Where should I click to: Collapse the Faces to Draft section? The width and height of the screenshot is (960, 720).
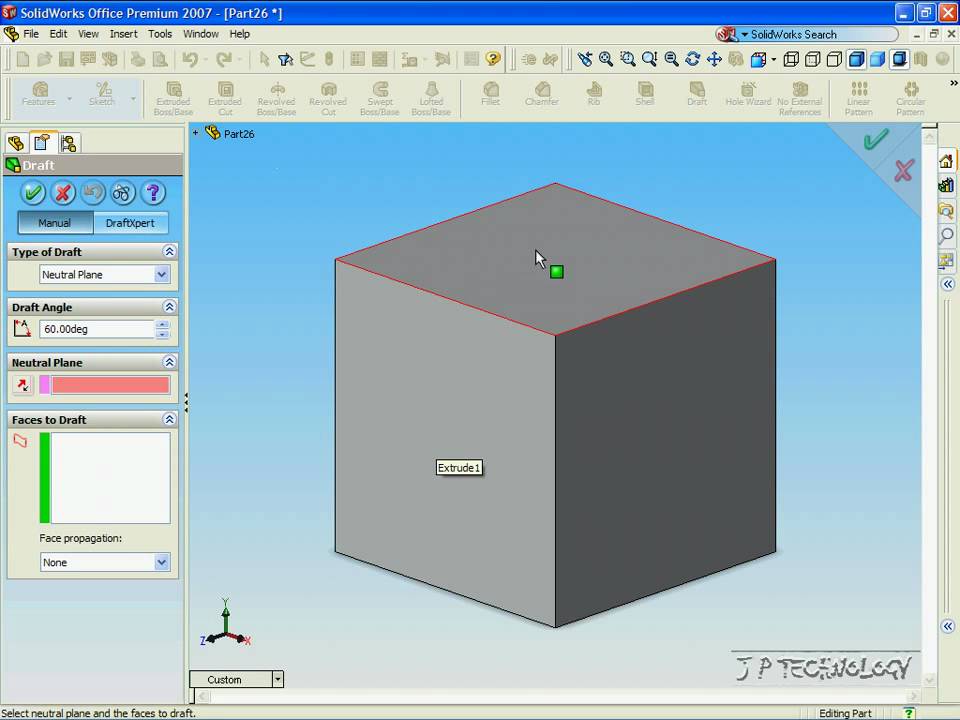point(170,419)
